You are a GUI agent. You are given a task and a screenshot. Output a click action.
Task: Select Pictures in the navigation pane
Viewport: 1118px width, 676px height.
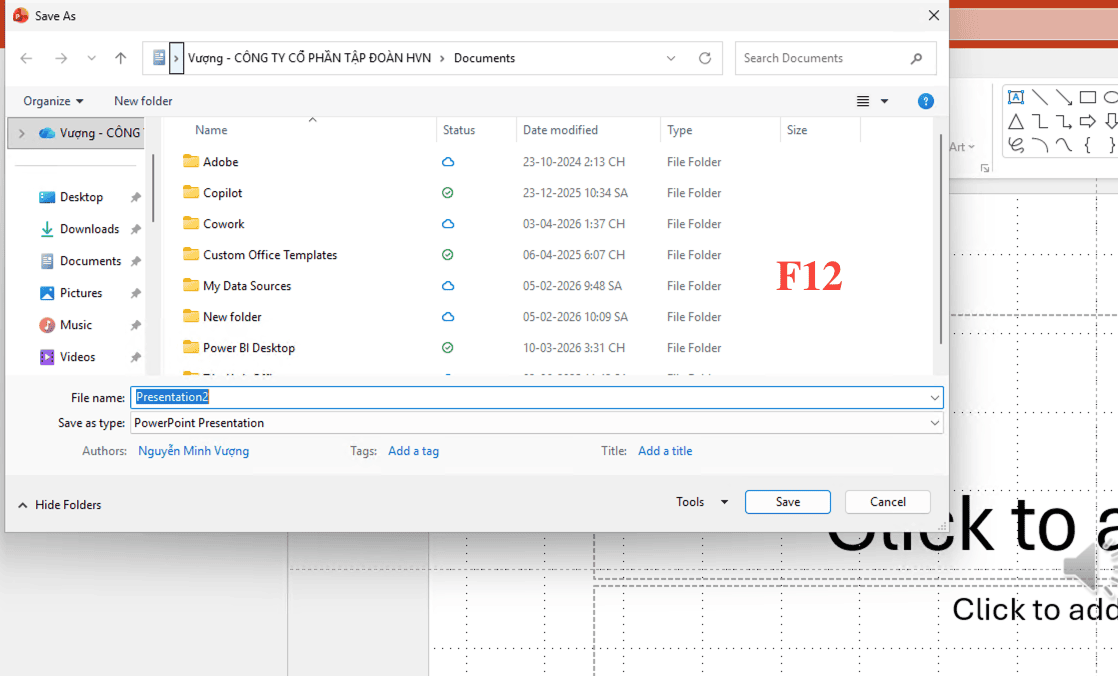tap(81, 293)
